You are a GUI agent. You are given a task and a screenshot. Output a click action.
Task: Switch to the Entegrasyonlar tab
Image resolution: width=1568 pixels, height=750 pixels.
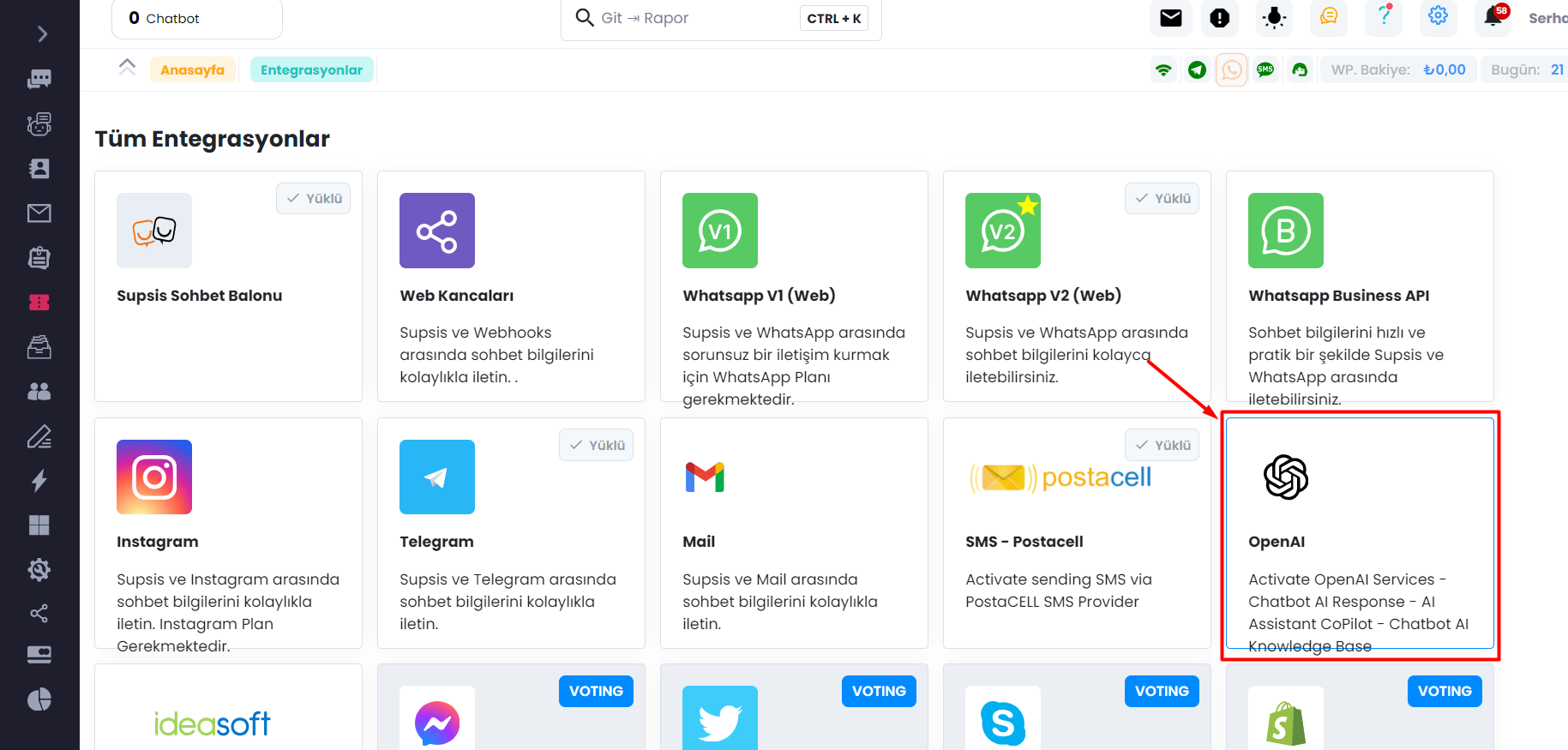[312, 70]
